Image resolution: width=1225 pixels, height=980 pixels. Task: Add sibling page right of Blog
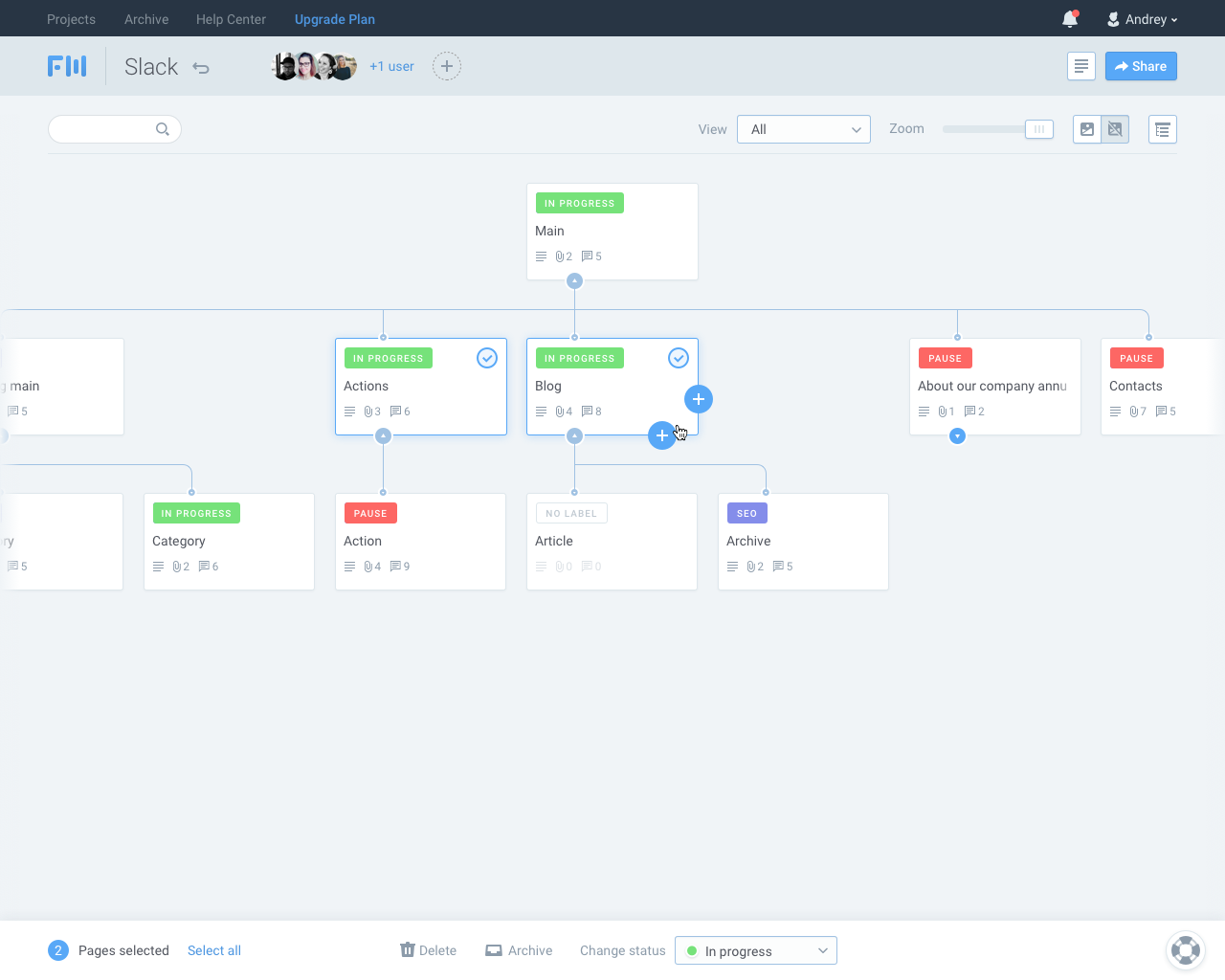coord(699,399)
